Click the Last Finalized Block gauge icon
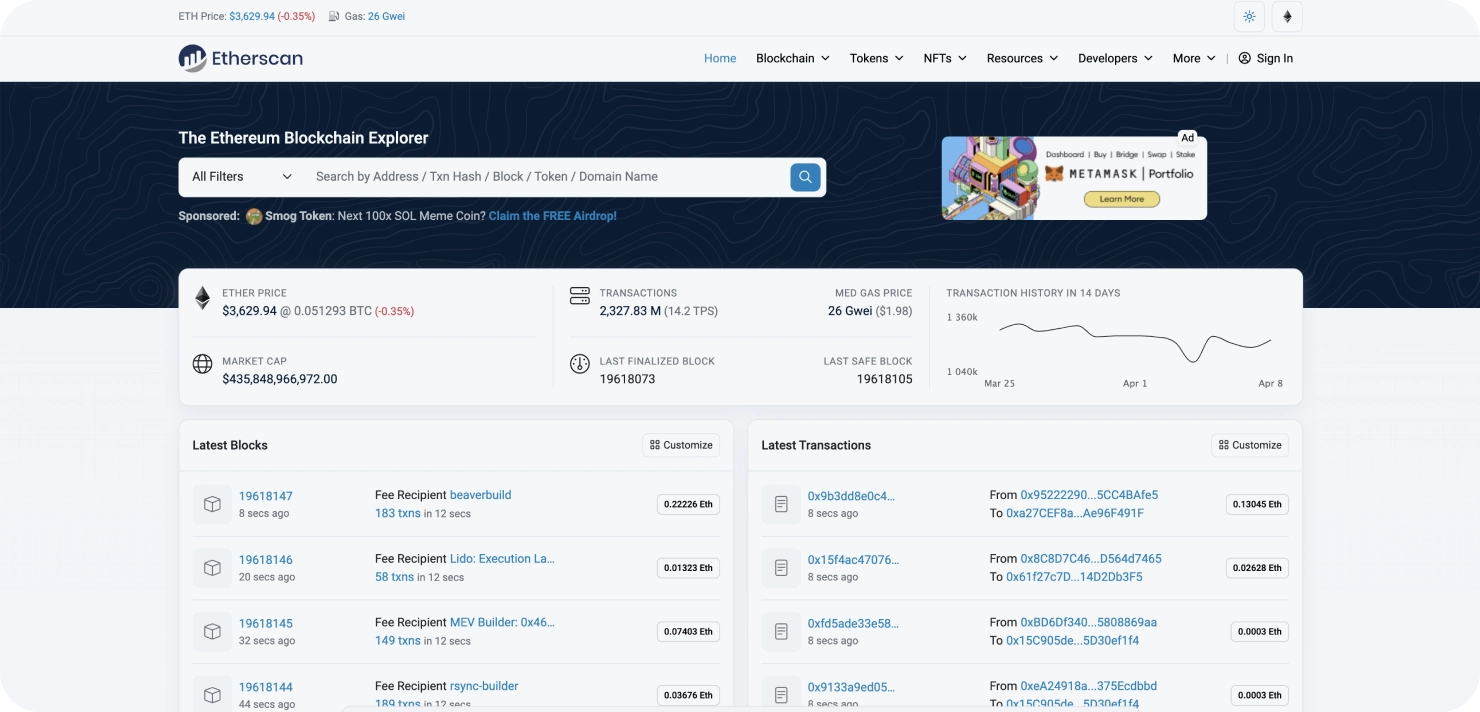 click(x=580, y=364)
